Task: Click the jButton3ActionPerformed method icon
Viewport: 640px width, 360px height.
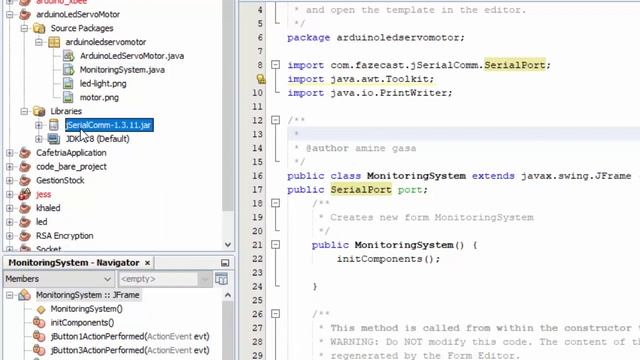Action: tap(39, 350)
